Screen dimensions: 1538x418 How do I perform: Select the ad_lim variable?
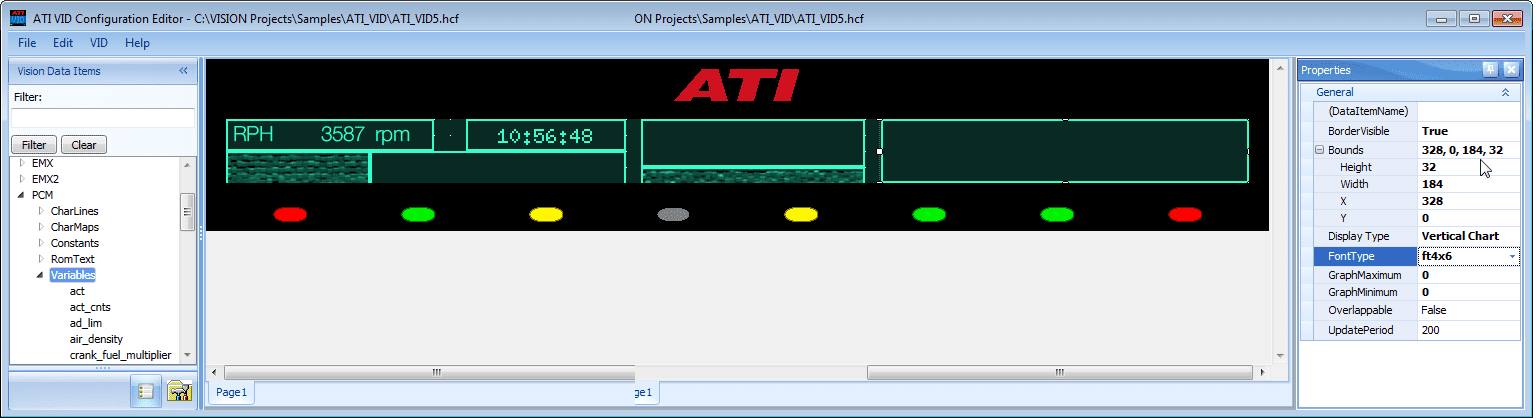pos(86,323)
